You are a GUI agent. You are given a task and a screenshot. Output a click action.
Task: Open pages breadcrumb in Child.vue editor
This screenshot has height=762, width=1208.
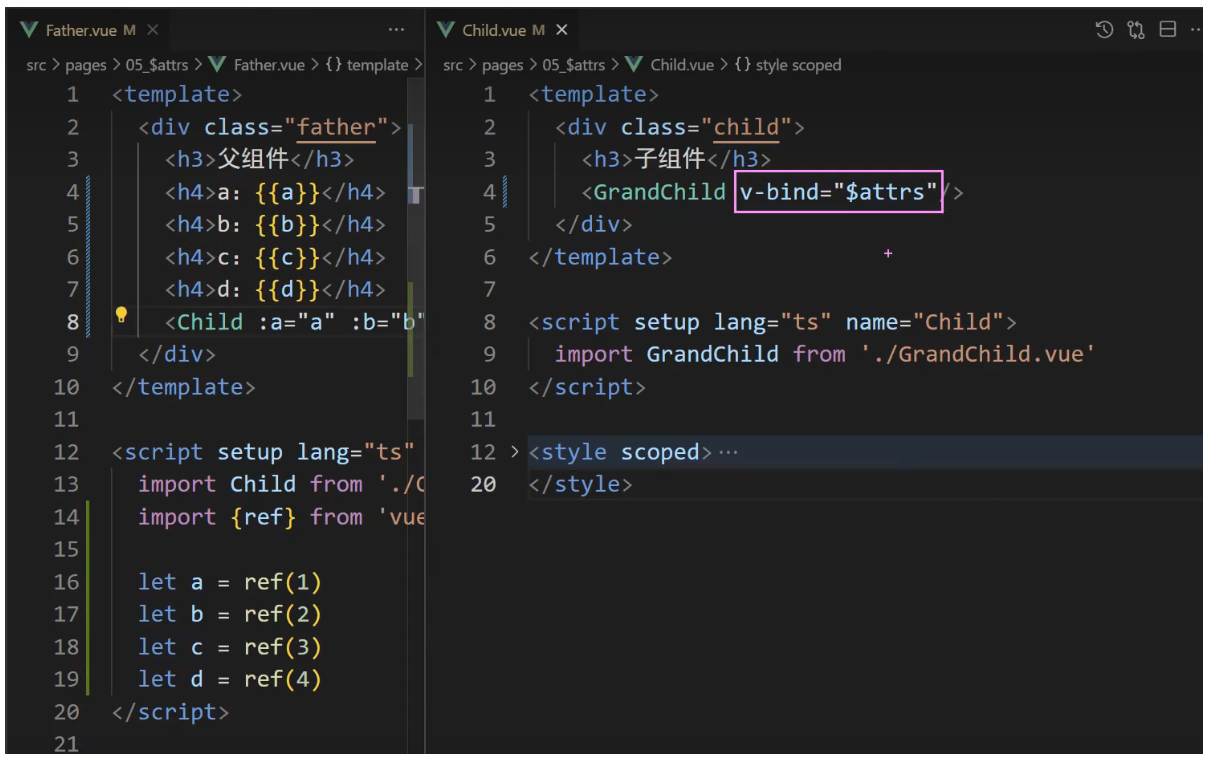click(x=502, y=65)
